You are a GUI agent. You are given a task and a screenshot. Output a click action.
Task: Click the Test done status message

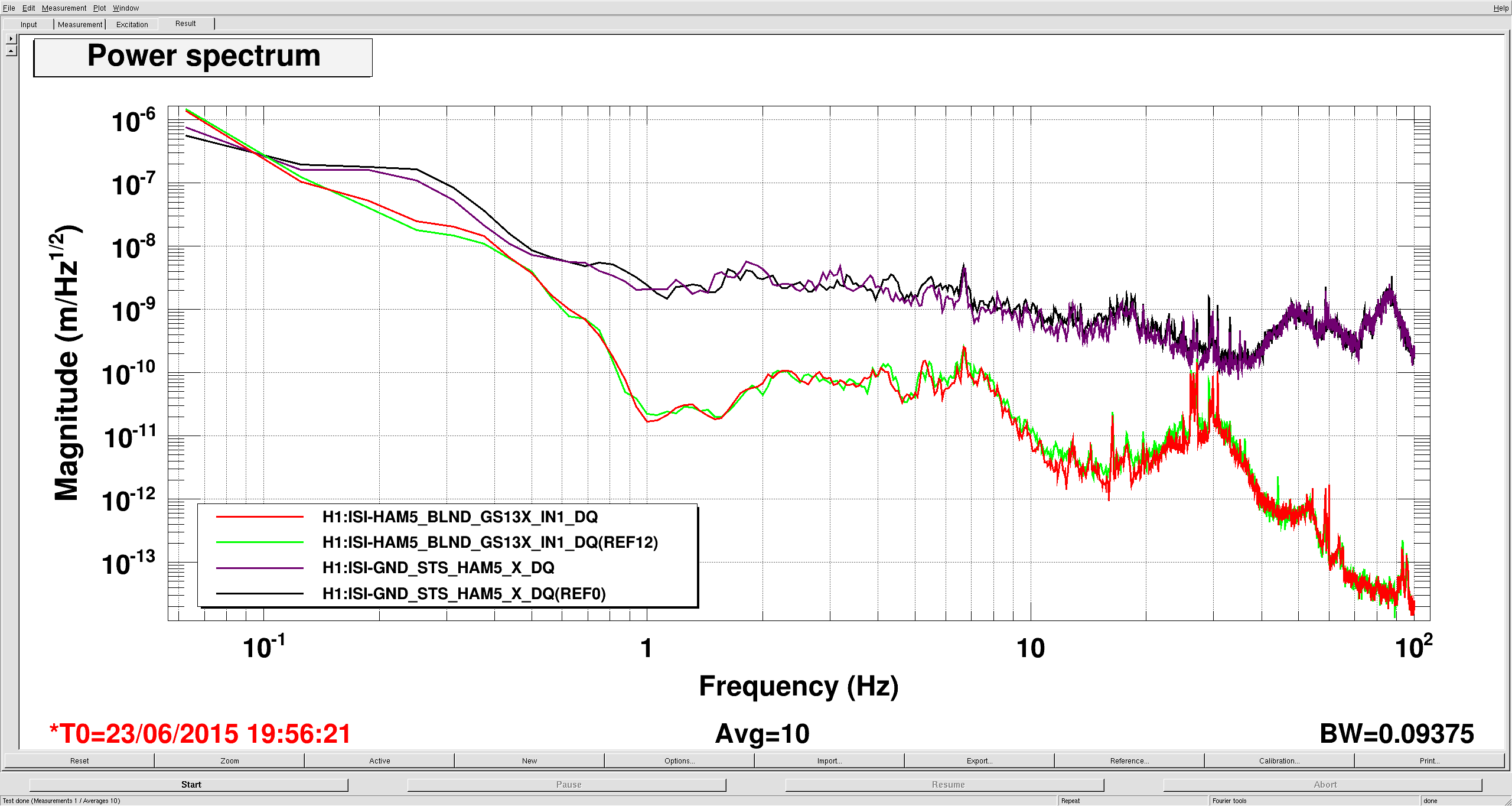coord(61,801)
